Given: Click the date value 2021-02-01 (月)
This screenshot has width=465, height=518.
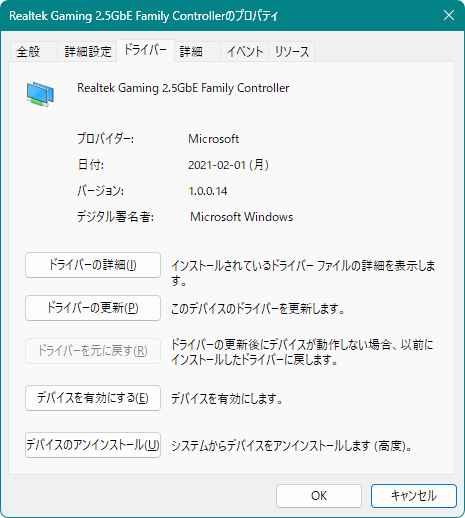Looking at the screenshot, I should [229, 165].
